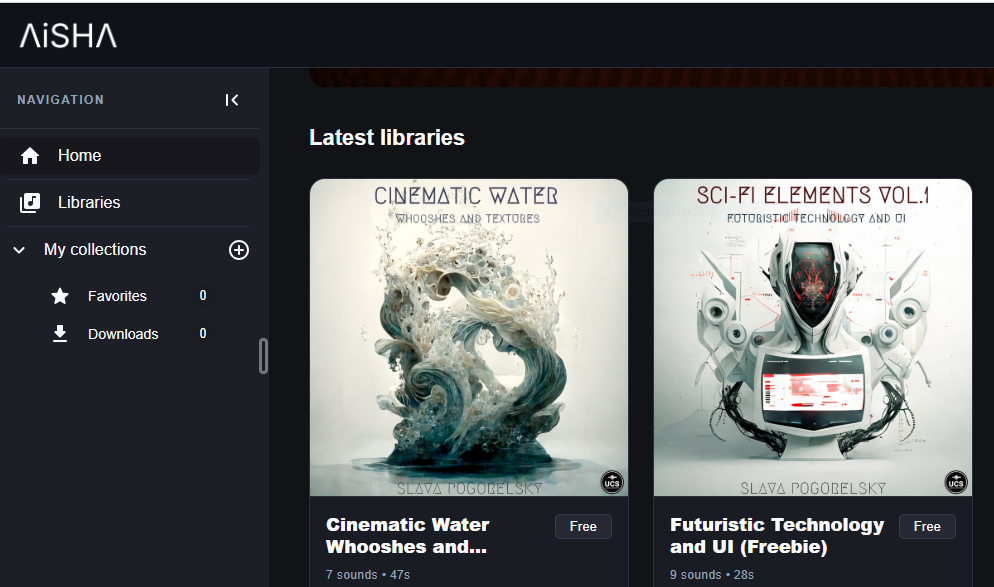The width and height of the screenshot is (994, 587).
Task: Click the Favorites star icon
Action: point(60,296)
